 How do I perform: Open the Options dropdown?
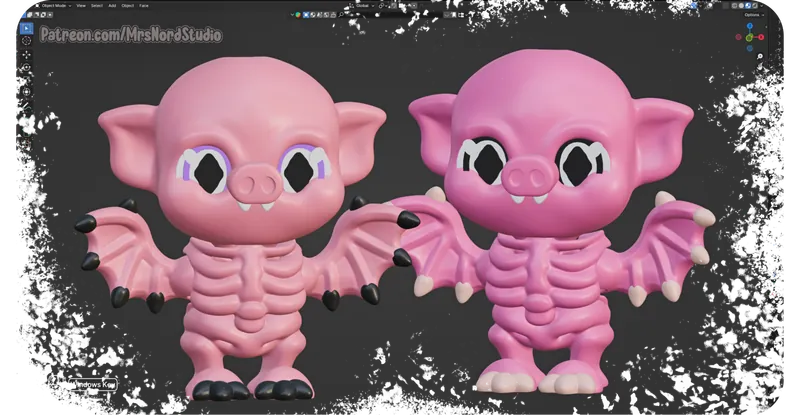(x=755, y=15)
